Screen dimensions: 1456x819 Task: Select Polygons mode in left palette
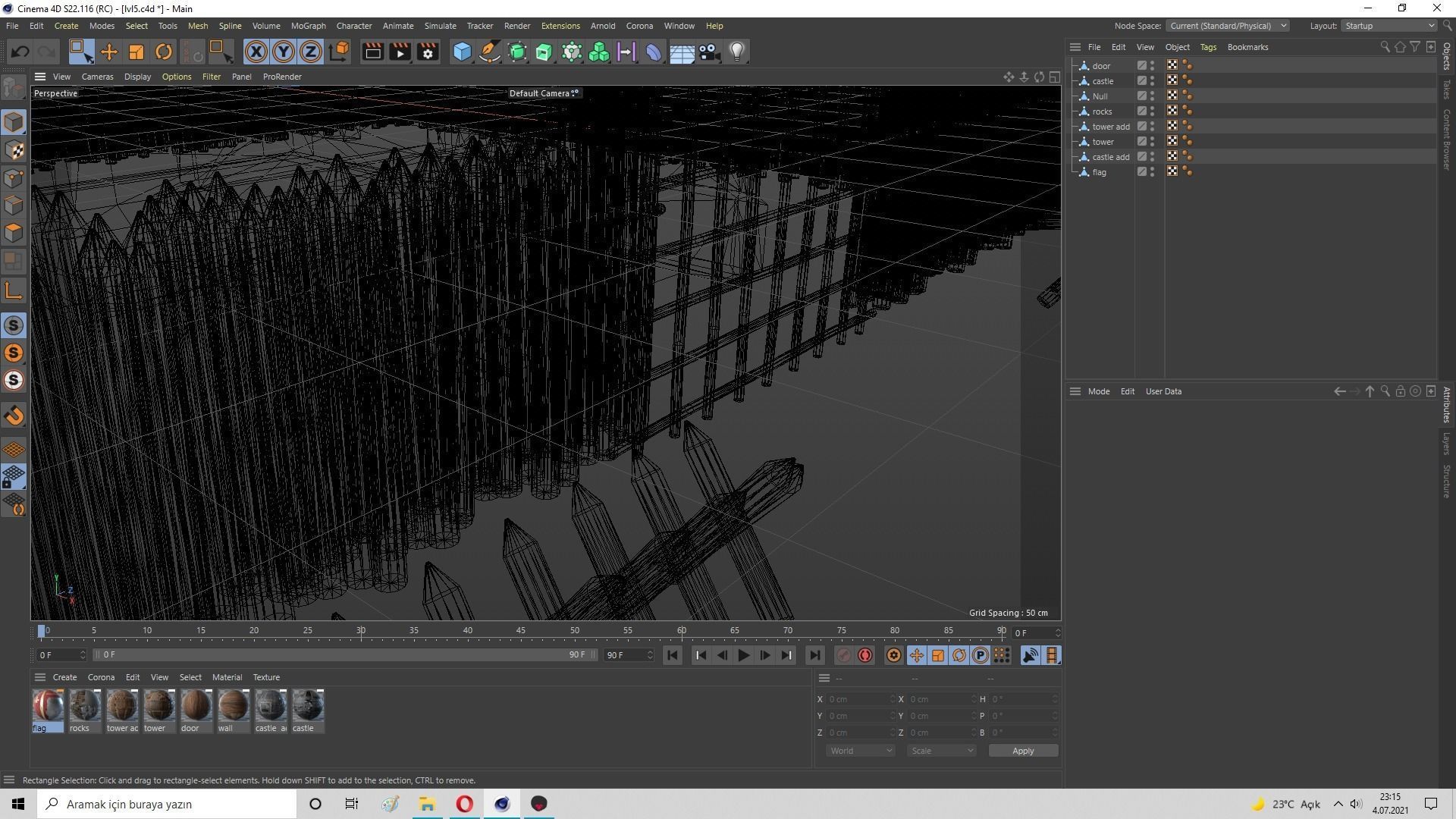[14, 233]
